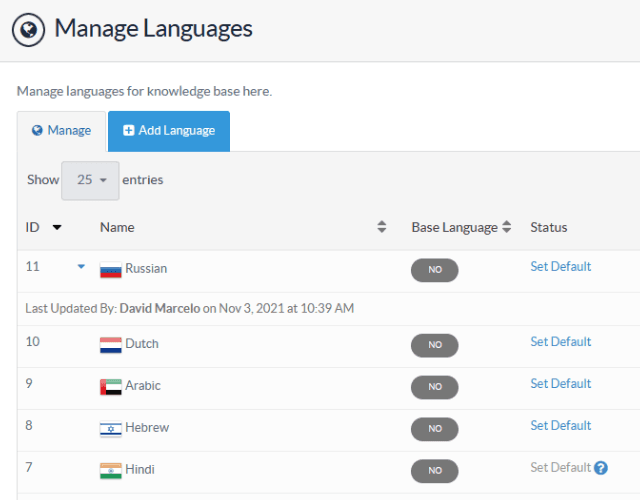Image resolution: width=640 pixels, height=500 pixels.
Task: Collapse the Russian row details arrow
Action: (81, 267)
